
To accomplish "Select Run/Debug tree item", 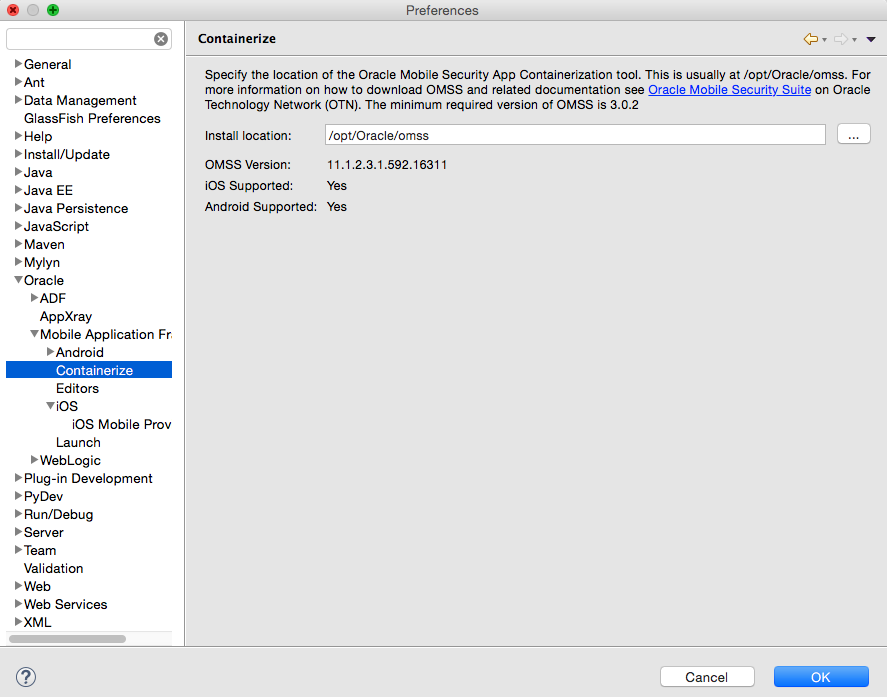I will 58,514.
